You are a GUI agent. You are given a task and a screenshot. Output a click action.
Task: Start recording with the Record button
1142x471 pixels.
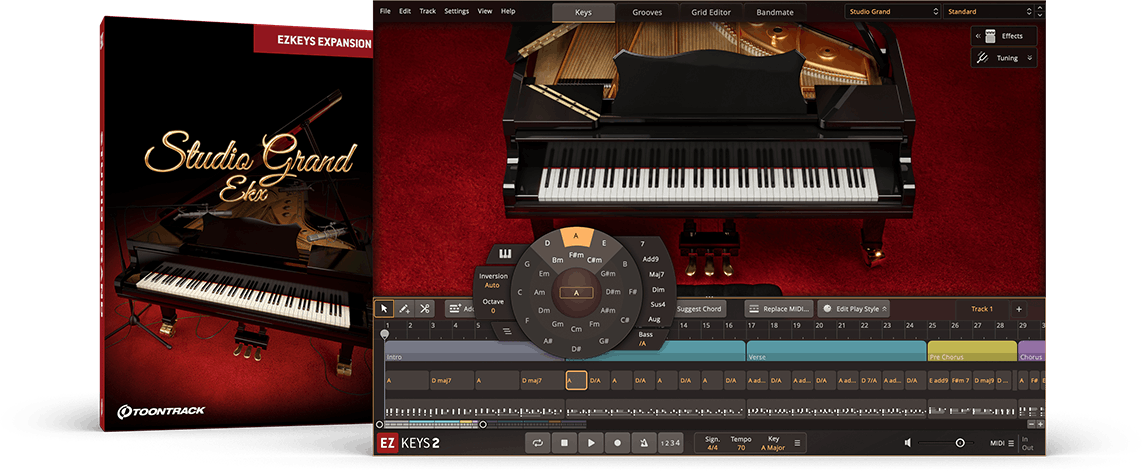[618, 443]
